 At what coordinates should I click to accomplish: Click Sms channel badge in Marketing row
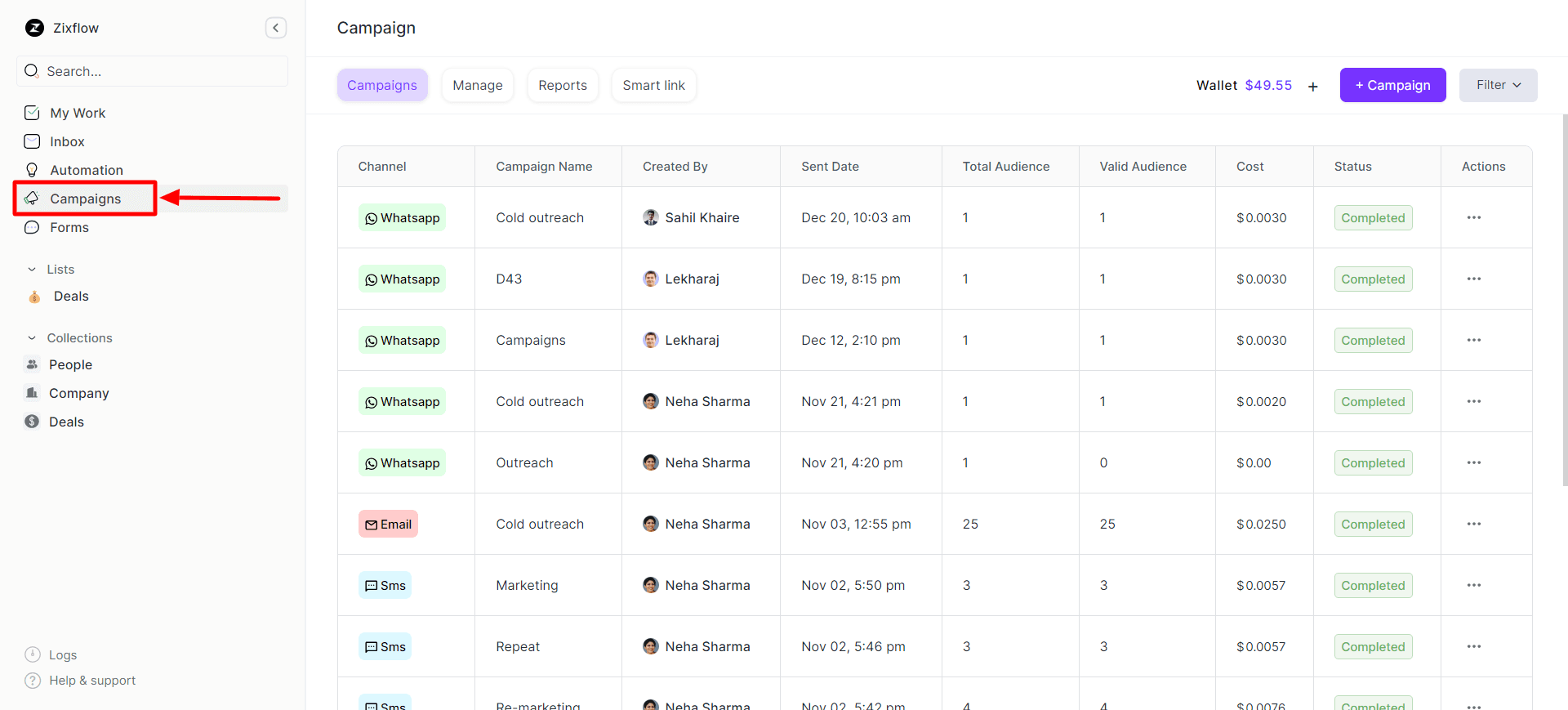coord(385,585)
